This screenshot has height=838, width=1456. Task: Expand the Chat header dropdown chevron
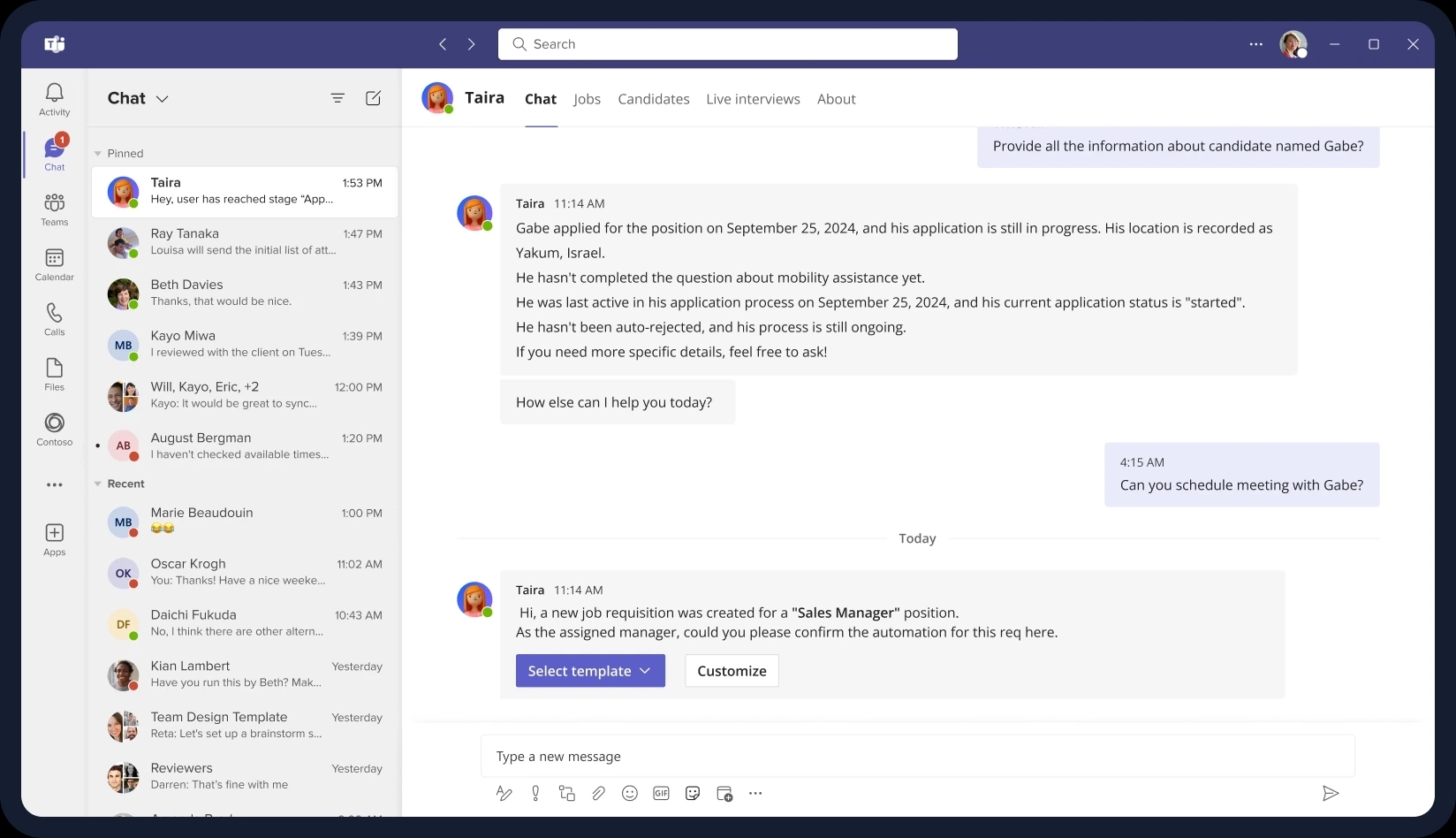[x=163, y=99]
